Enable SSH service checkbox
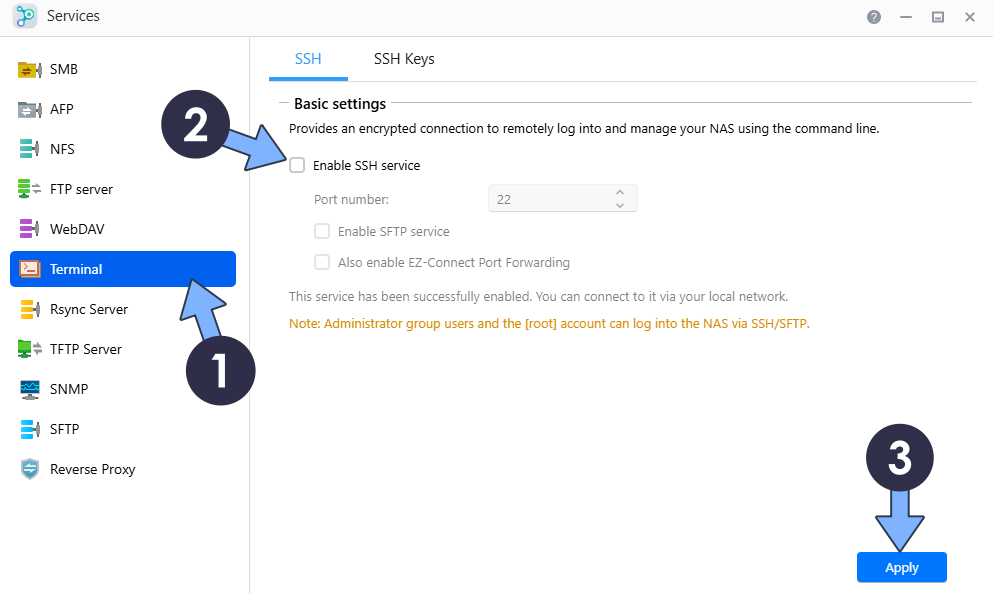This screenshot has width=993, height=594. tap(297, 166)
